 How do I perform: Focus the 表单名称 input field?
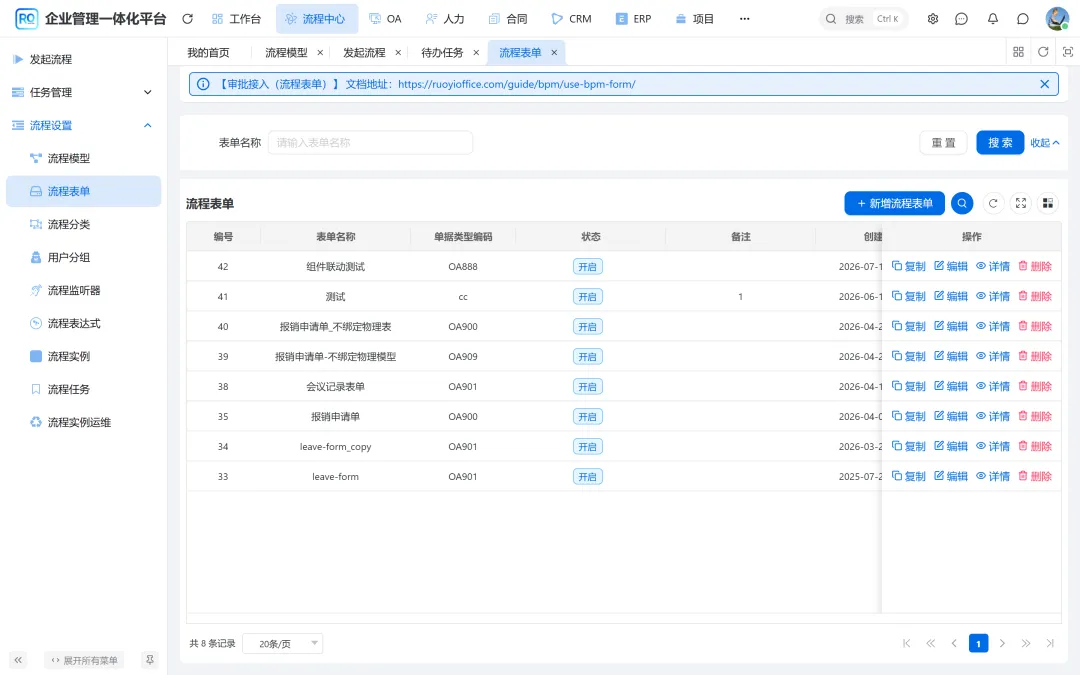(x=371, y=143)
